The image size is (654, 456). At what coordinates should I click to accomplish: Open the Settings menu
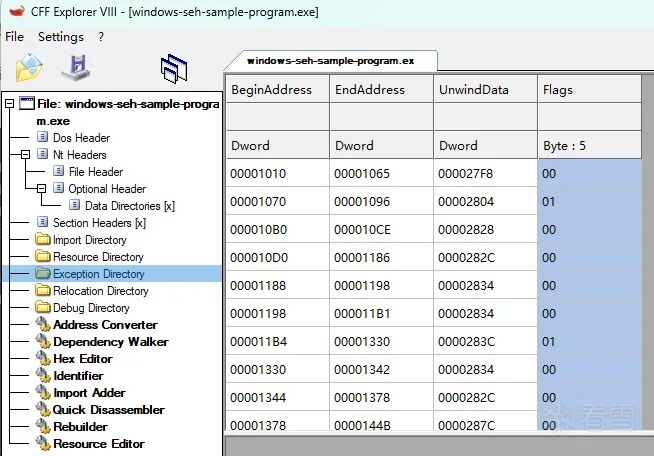click(x=61, y=37)
